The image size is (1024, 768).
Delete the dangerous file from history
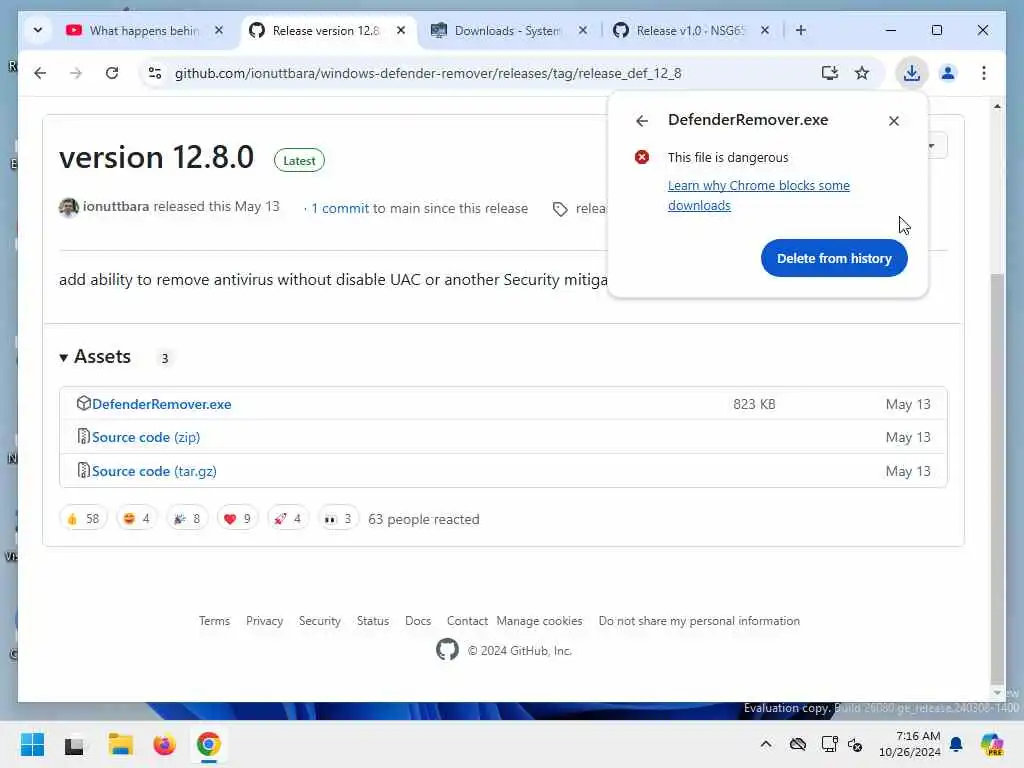[x=834, y=258]
